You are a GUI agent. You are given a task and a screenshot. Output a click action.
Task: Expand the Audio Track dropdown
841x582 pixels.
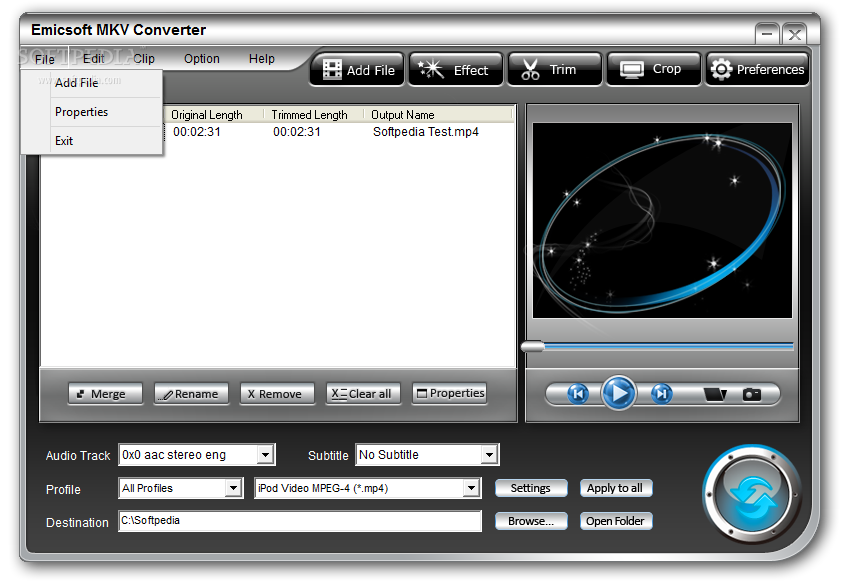point(265,455)
